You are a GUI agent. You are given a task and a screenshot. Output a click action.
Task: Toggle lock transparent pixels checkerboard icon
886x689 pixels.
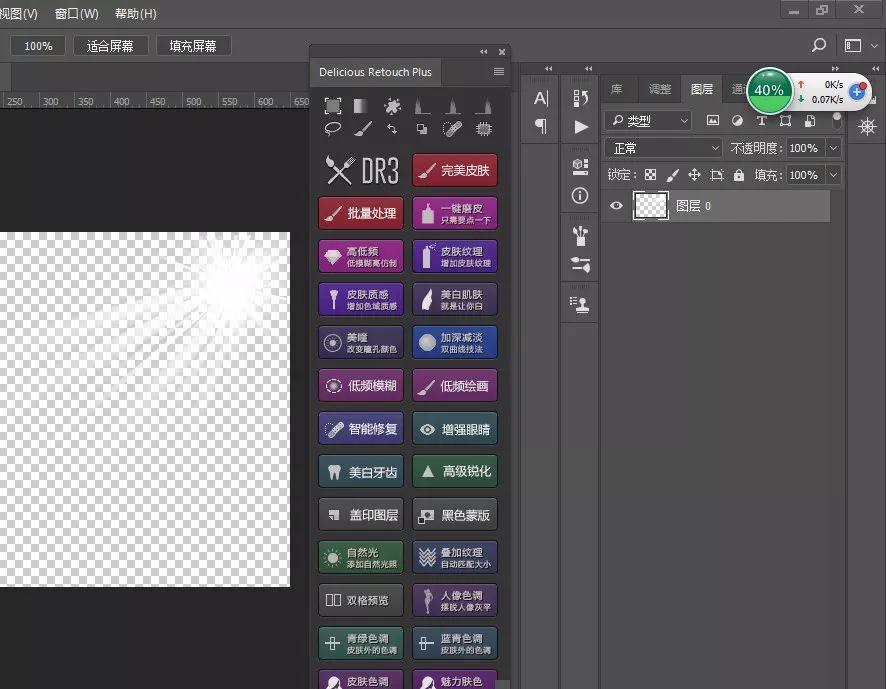[650, 175]
